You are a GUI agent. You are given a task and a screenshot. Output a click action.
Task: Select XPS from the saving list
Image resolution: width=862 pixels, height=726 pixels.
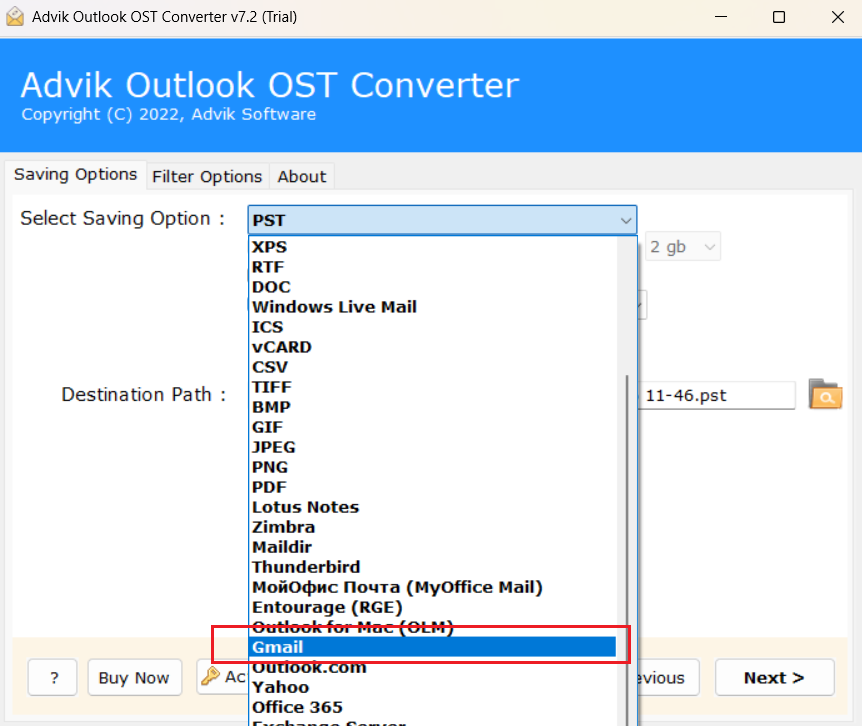(x=433, y=247)
